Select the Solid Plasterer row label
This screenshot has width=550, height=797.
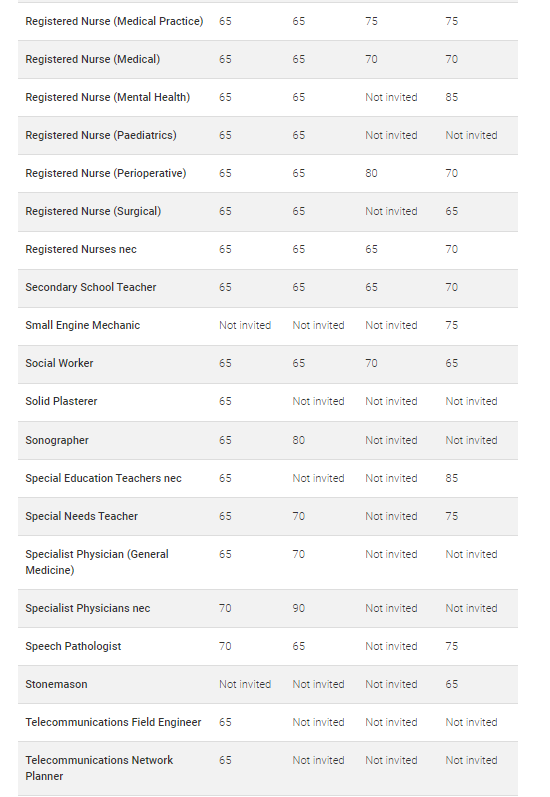pos(62,402)
